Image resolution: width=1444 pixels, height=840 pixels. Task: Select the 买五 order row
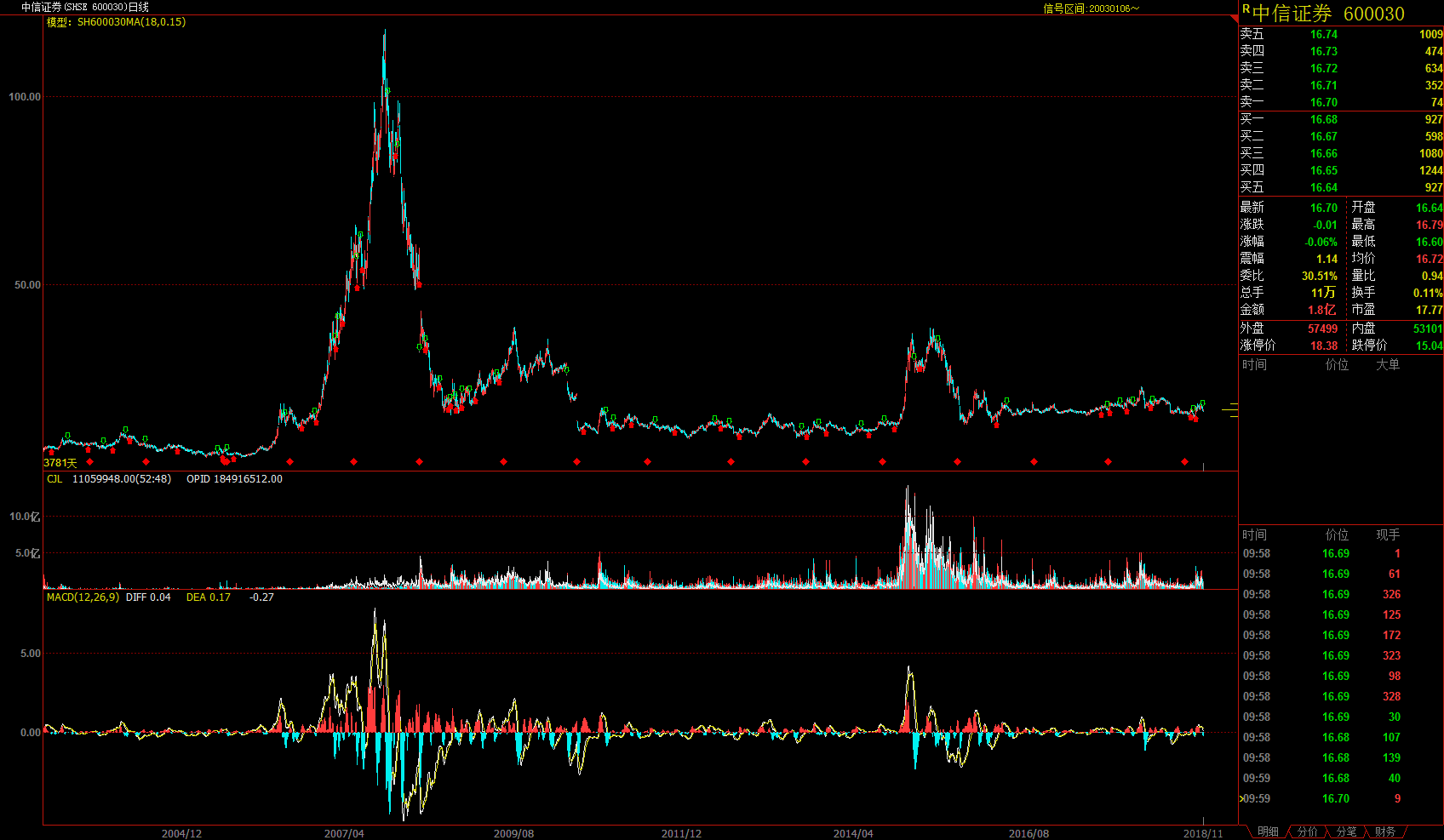[1341, 187]
